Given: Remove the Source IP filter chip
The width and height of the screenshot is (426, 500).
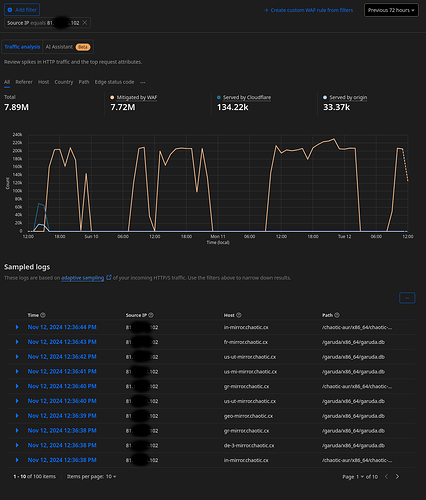Looking at the screenshot, I should click(85, 23).
